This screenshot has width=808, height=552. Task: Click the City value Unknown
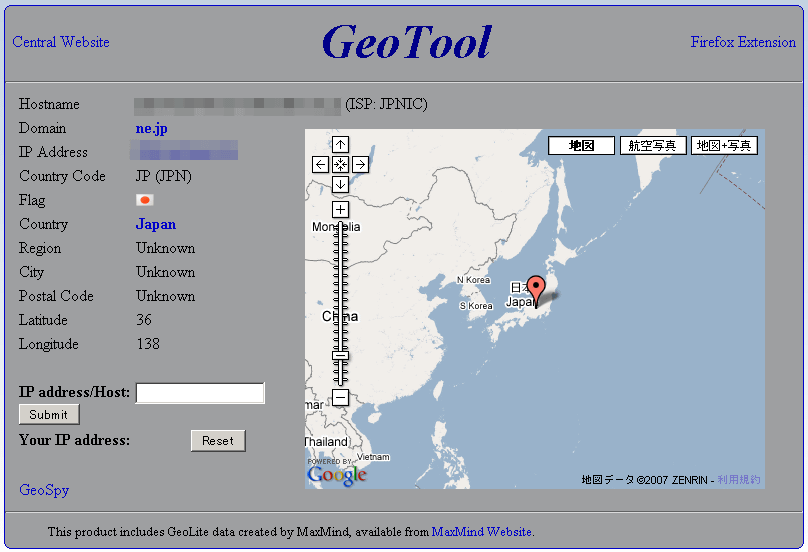(x=165, y=272)
